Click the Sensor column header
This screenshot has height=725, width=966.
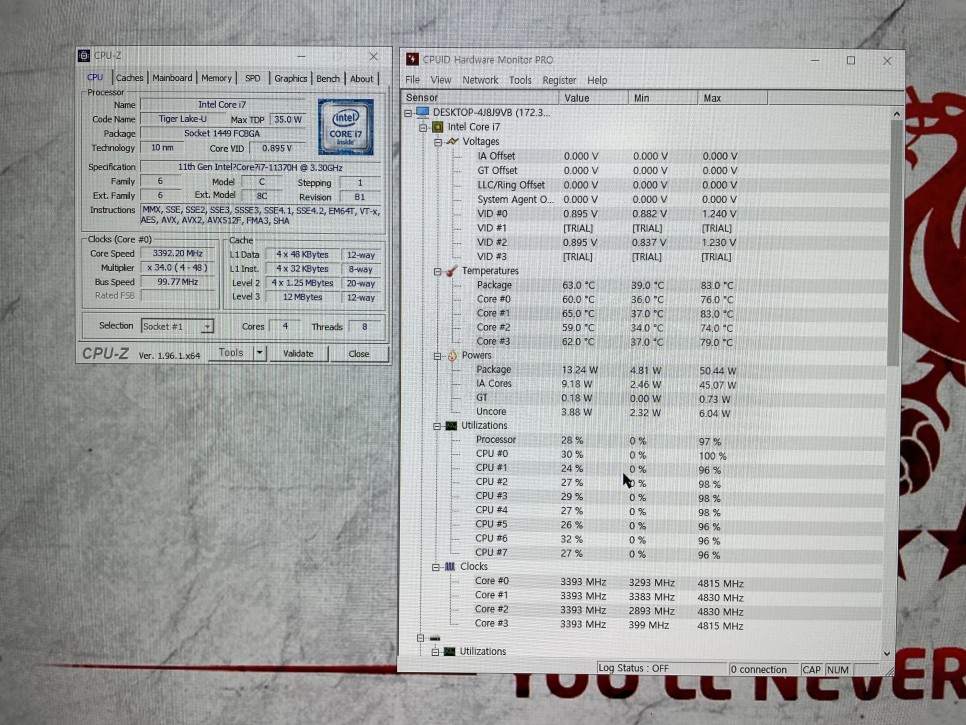pos(481,97)
